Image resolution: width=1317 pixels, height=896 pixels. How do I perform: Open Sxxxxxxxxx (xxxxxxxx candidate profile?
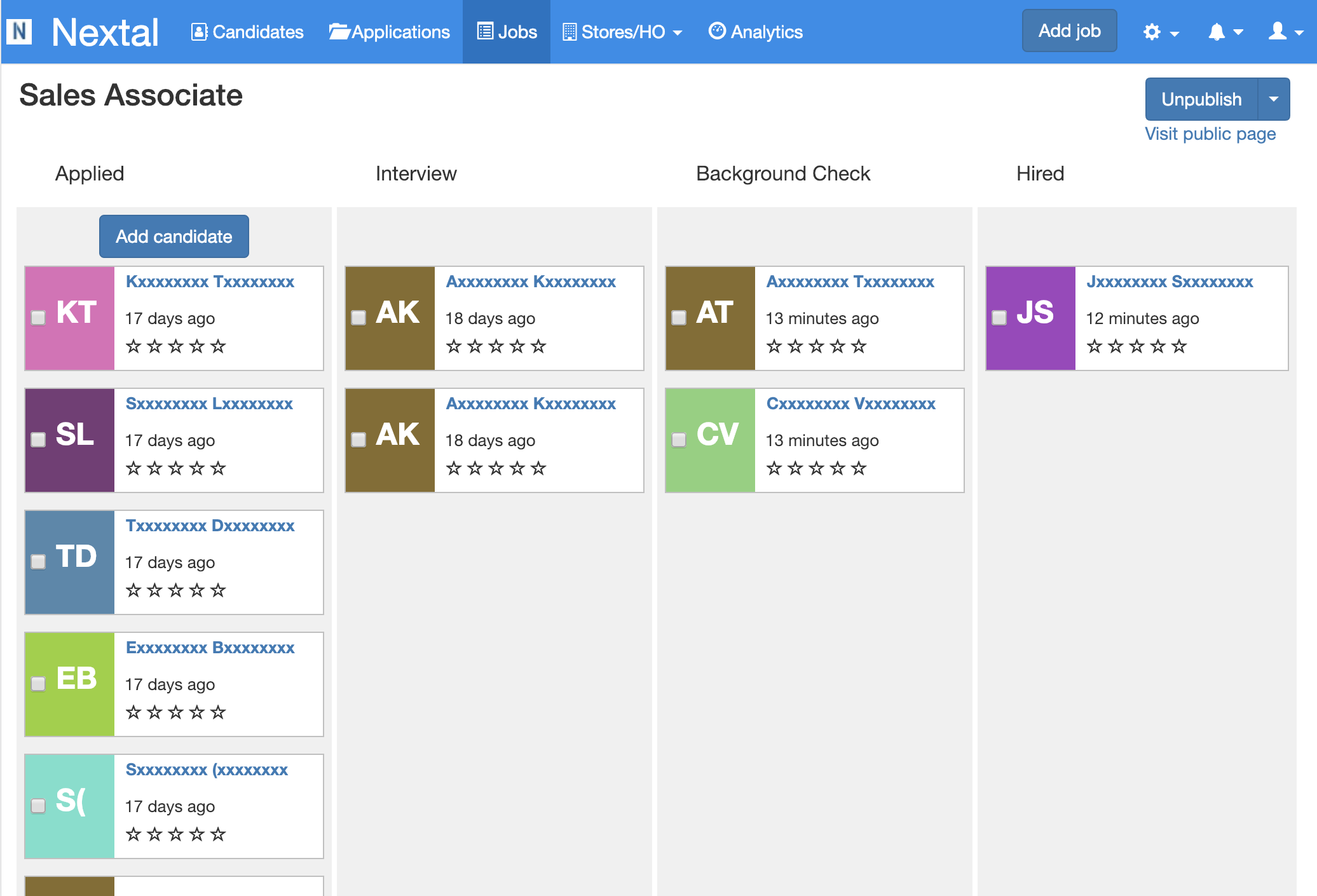pyautogui.click(x=207, y=770)
